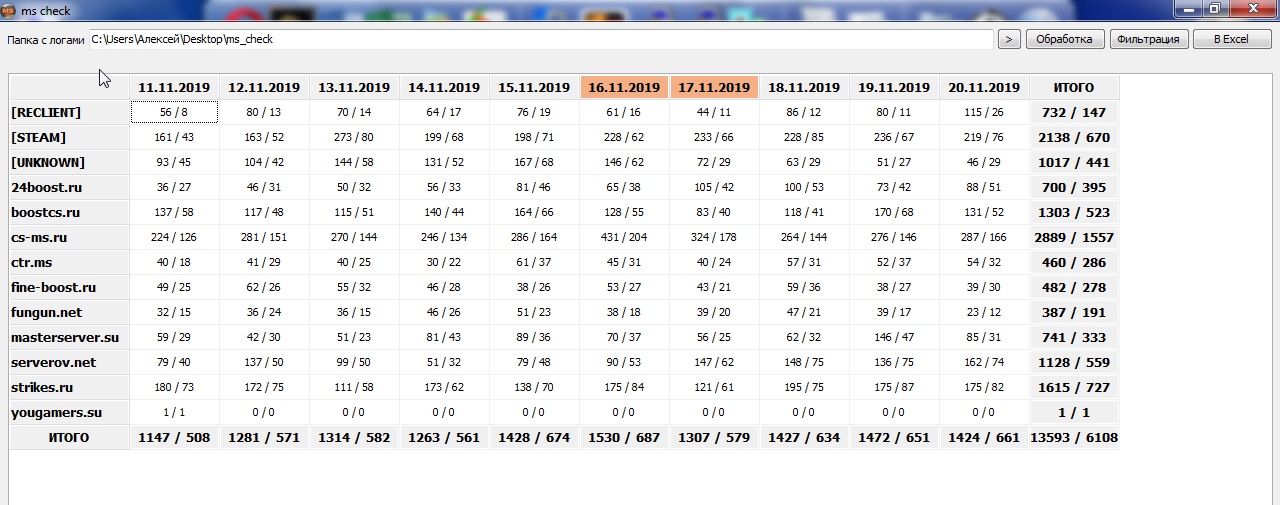The width and height of the screenshot is (1280, 505).
Task: Click cell 146 / 47 in masterserver.su row
Action: (x=894, y=337)
